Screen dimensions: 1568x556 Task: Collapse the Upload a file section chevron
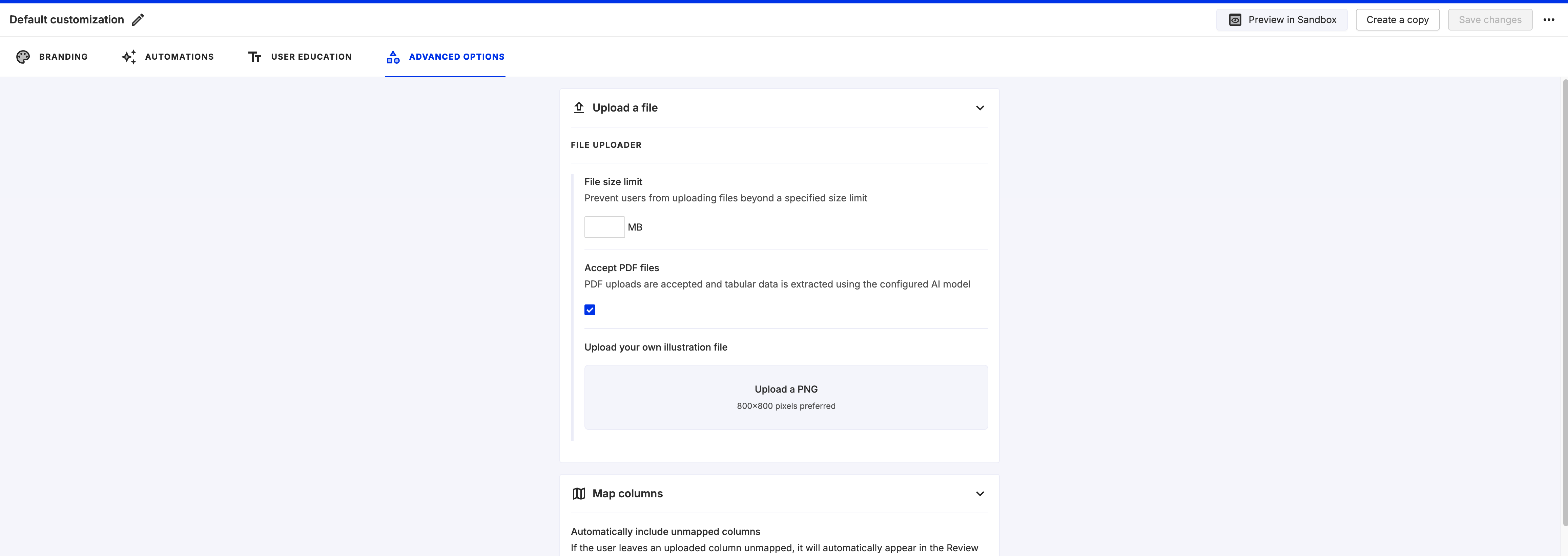tap(980, 108)
